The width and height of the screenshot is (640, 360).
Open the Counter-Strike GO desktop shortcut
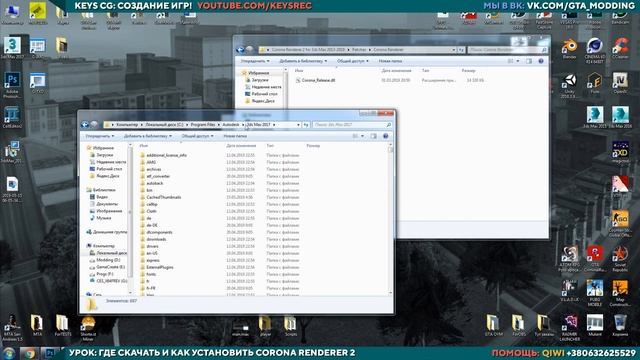pos(620,224)
